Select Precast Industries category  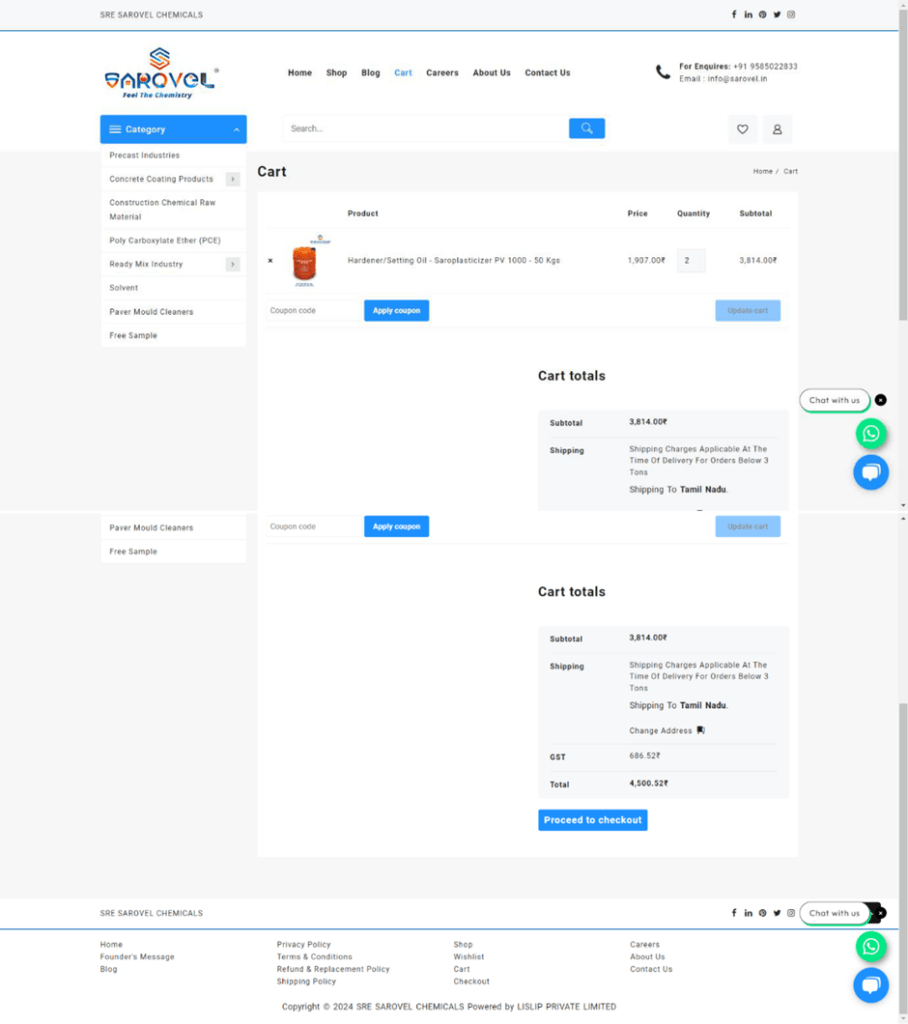144,155
